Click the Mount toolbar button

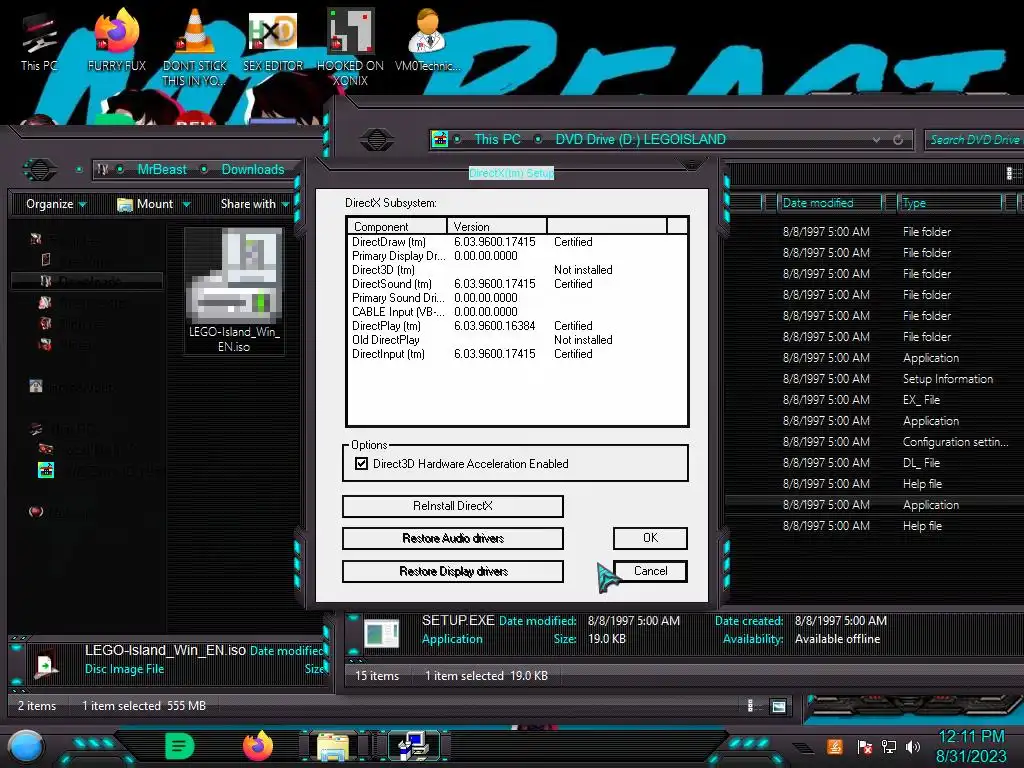tap(153, 204)
